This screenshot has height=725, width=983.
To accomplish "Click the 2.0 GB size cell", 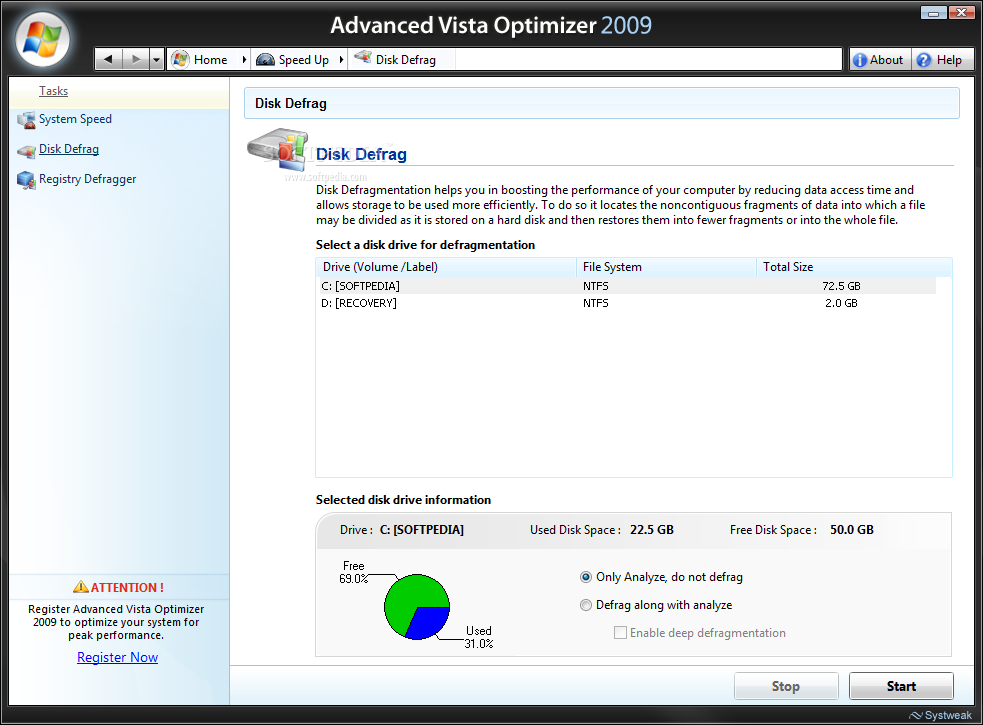I will click(x=841, y=303).
